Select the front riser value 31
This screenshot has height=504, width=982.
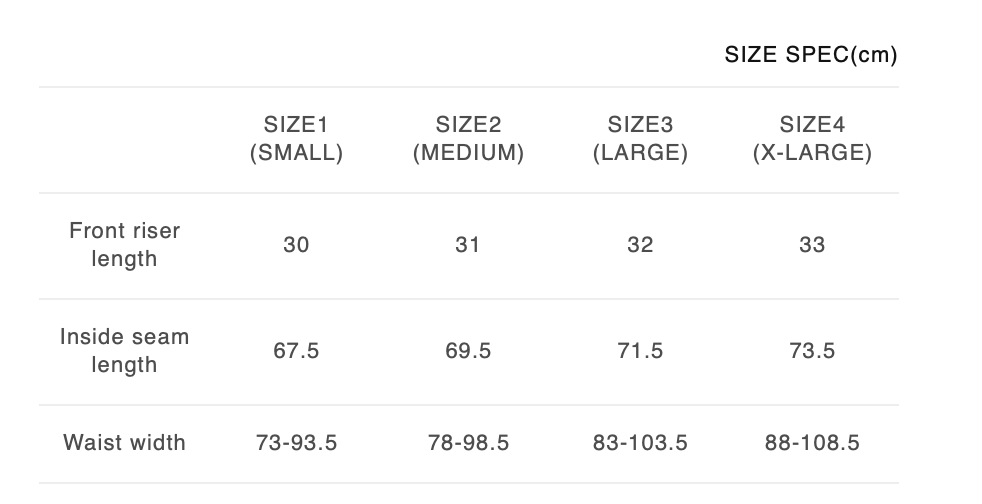[468, 245]
